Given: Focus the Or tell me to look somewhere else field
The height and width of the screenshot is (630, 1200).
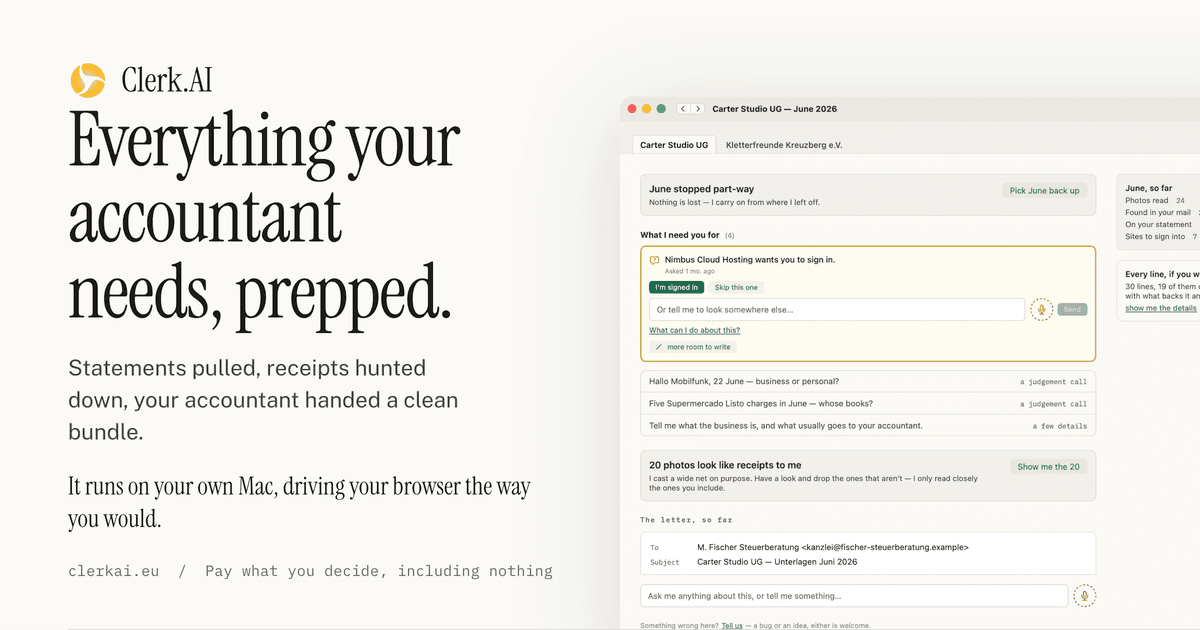Looking at the screenshot, I should (837, 310).
